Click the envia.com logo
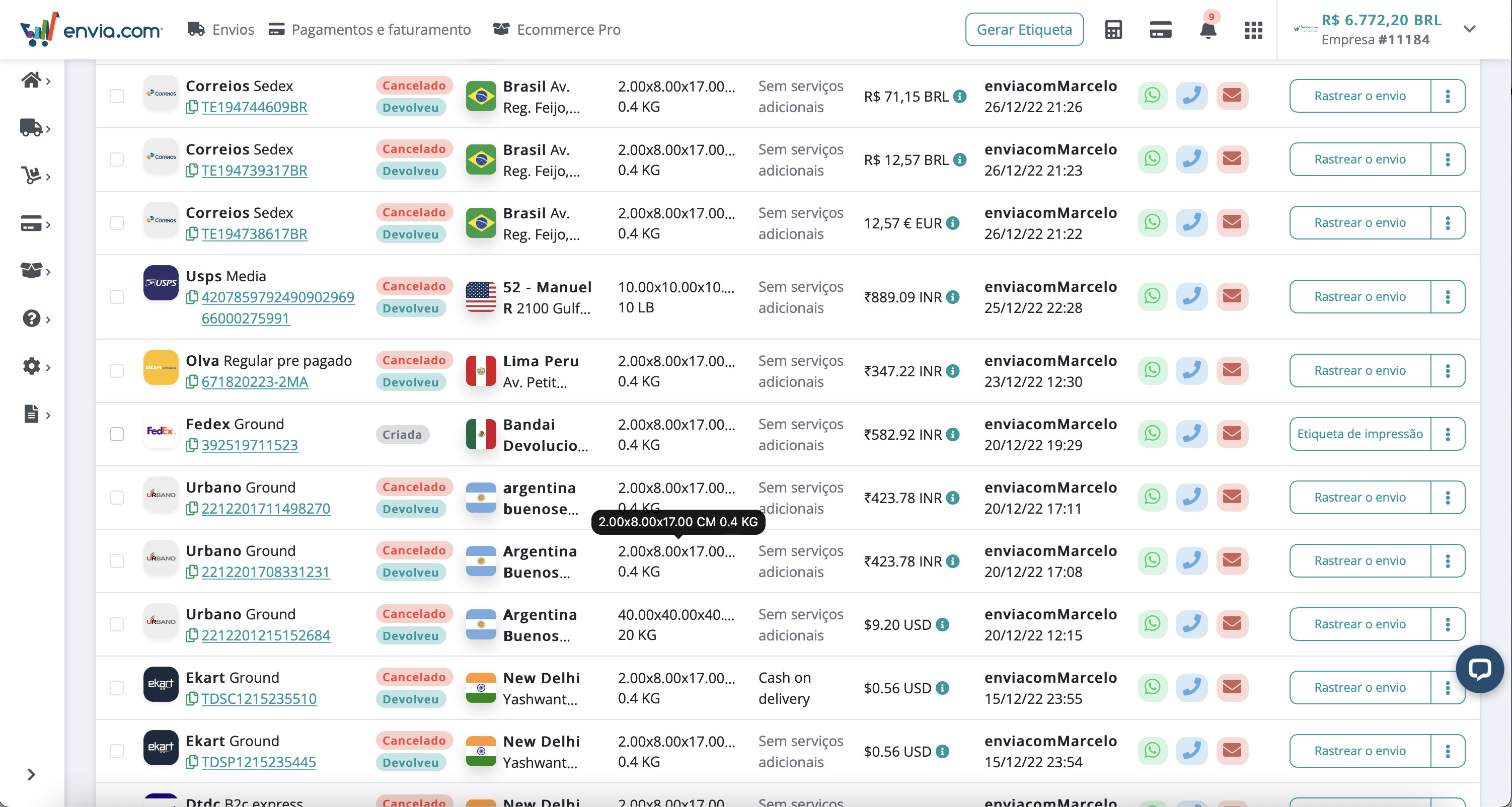 point(91,29)
